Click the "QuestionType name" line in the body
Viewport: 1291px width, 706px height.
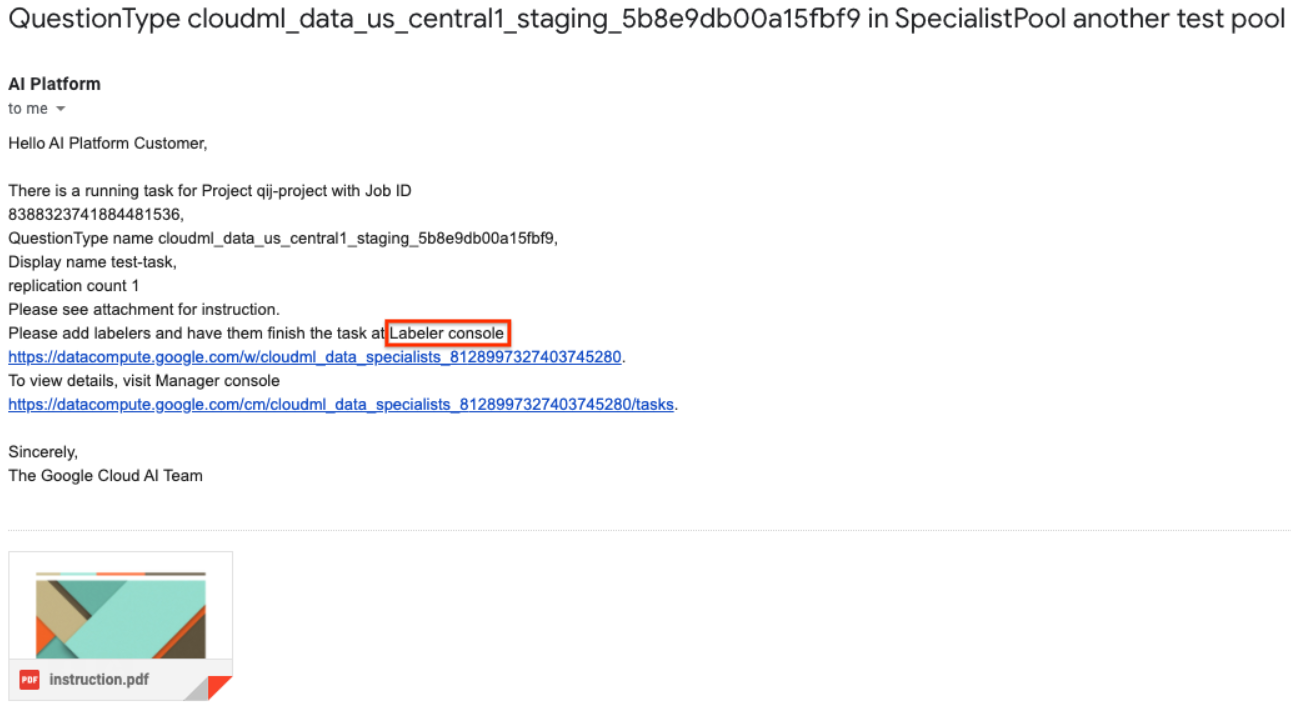(283, 238)
